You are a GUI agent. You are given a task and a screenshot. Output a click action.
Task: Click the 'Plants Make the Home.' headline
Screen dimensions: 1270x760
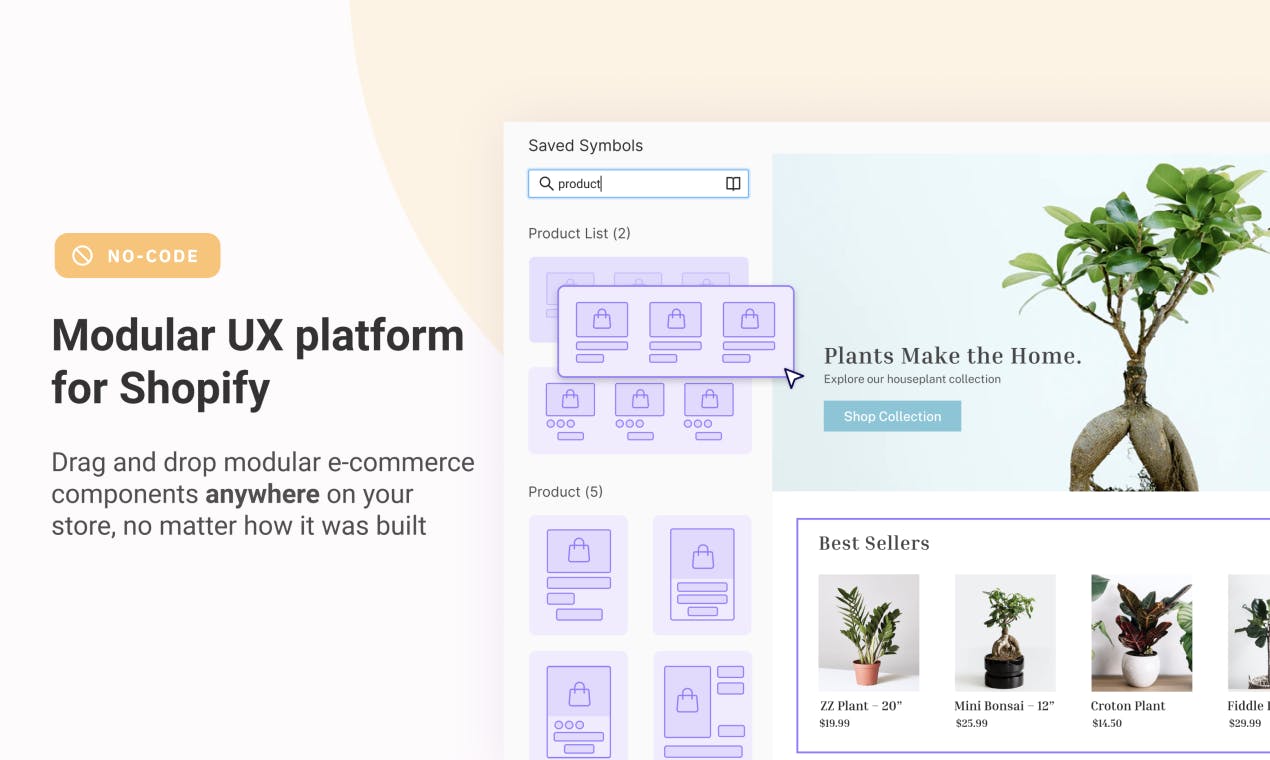click(952, 356)
